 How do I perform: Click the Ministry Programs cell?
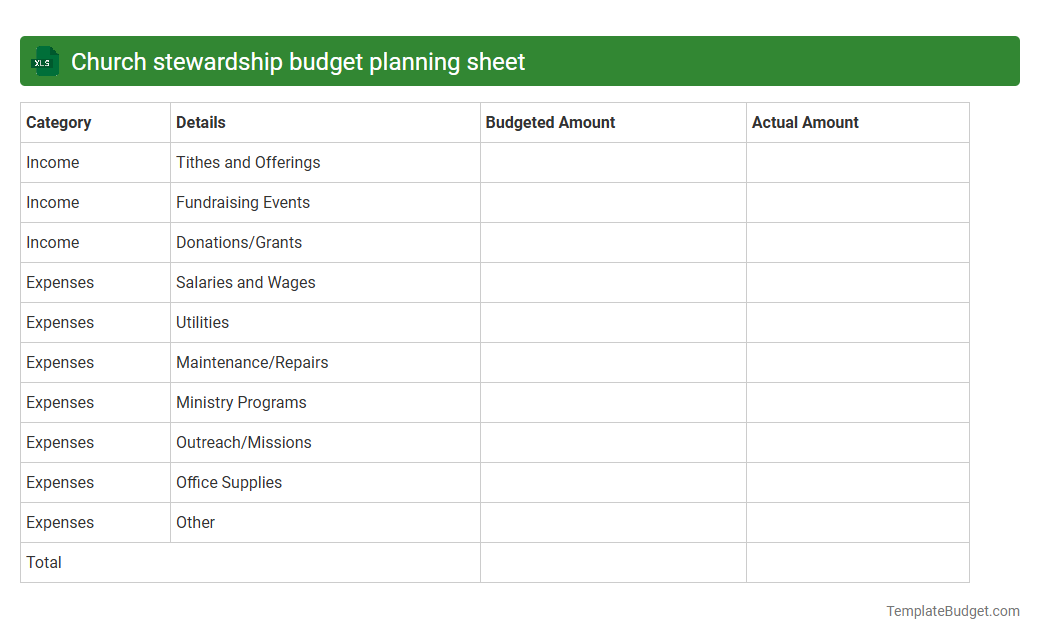(x=241, y=402)
